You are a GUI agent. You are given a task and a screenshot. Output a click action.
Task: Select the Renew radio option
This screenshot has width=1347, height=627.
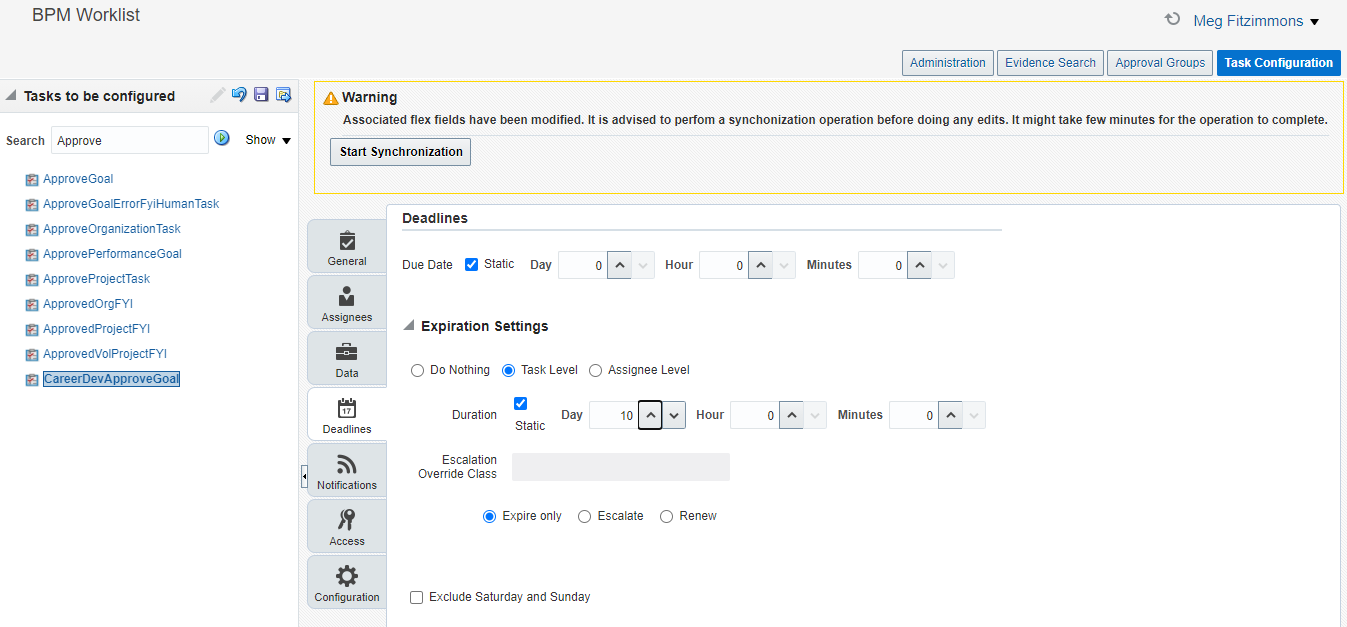coord(666,516)
